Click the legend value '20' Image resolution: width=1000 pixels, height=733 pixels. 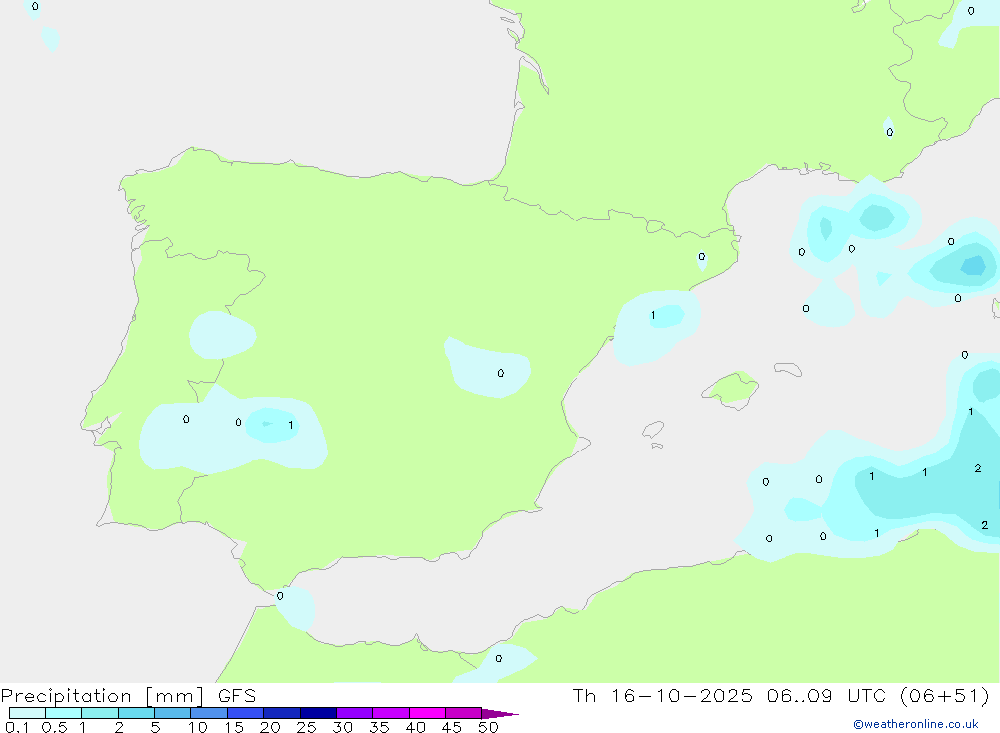click(270, 727)
